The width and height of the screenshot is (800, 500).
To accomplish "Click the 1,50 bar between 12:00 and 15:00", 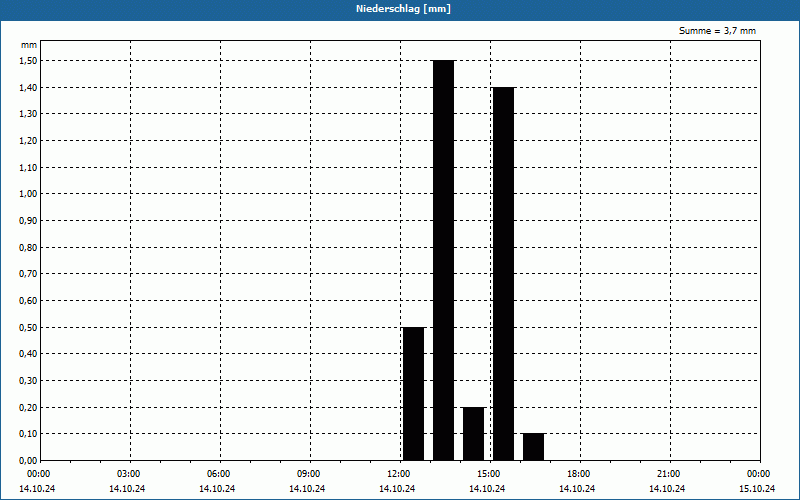I will point(443,260).
